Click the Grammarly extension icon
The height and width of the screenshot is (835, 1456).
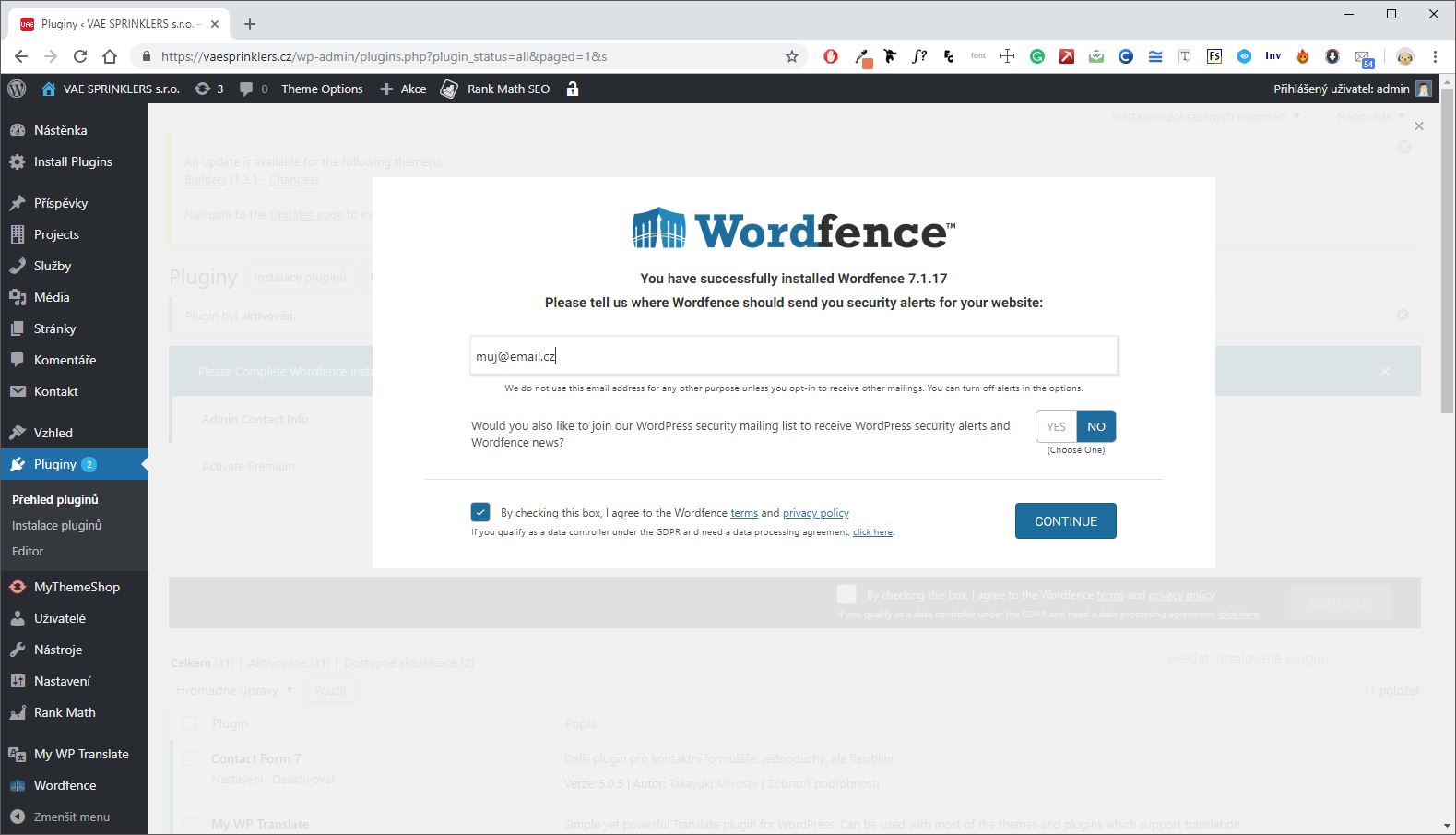coord(1037,56)
